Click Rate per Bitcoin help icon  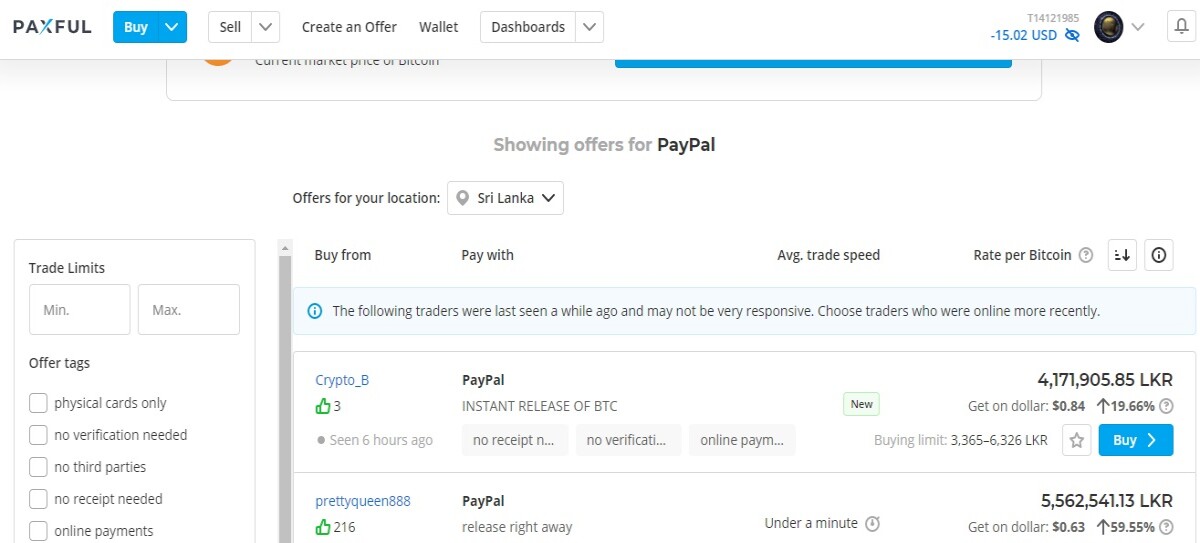point(1086,255)
